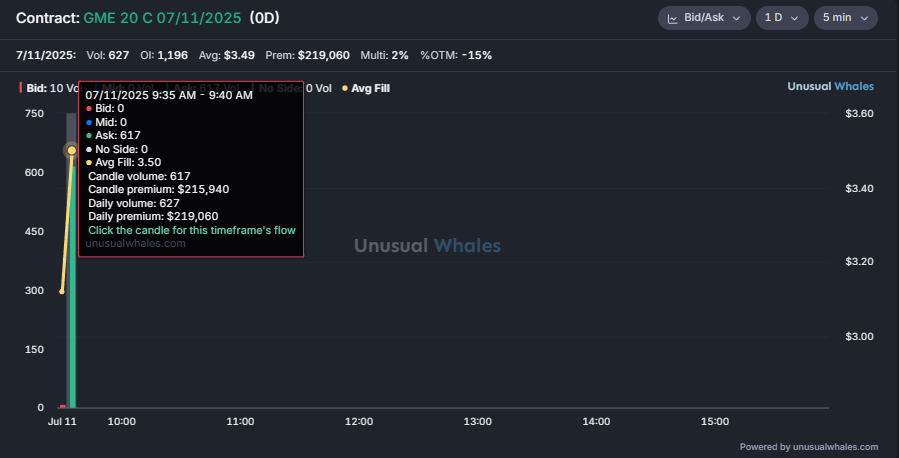The width and height of the screenshot is (899, 458).
Task: Click the Avg: $3.49 stat
Action: tap(226, 56)
